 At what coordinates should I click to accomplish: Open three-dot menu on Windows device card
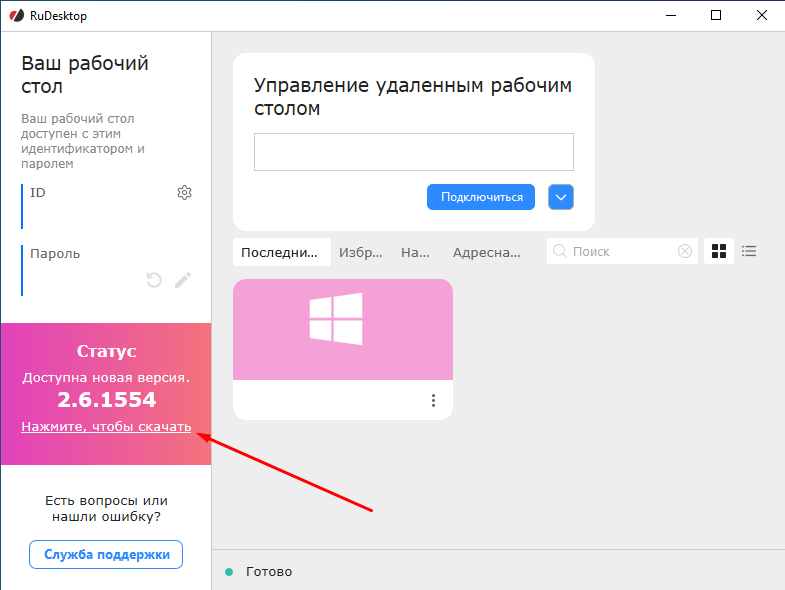(x=433, y=400)
